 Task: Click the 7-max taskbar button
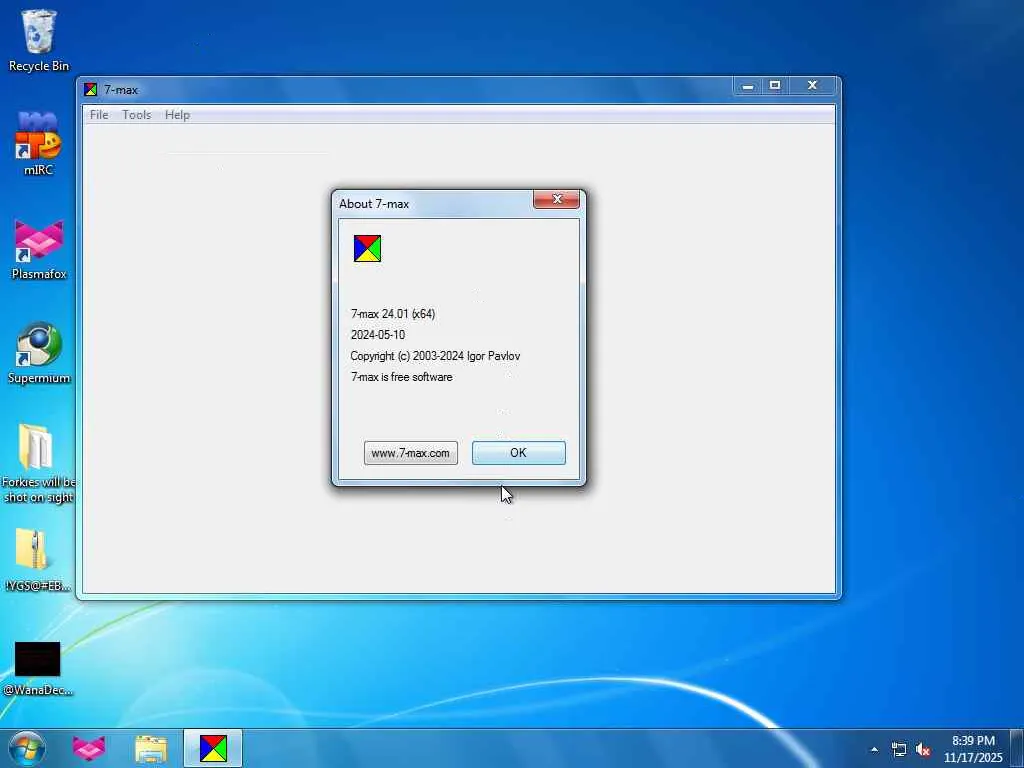pos(213,748)
